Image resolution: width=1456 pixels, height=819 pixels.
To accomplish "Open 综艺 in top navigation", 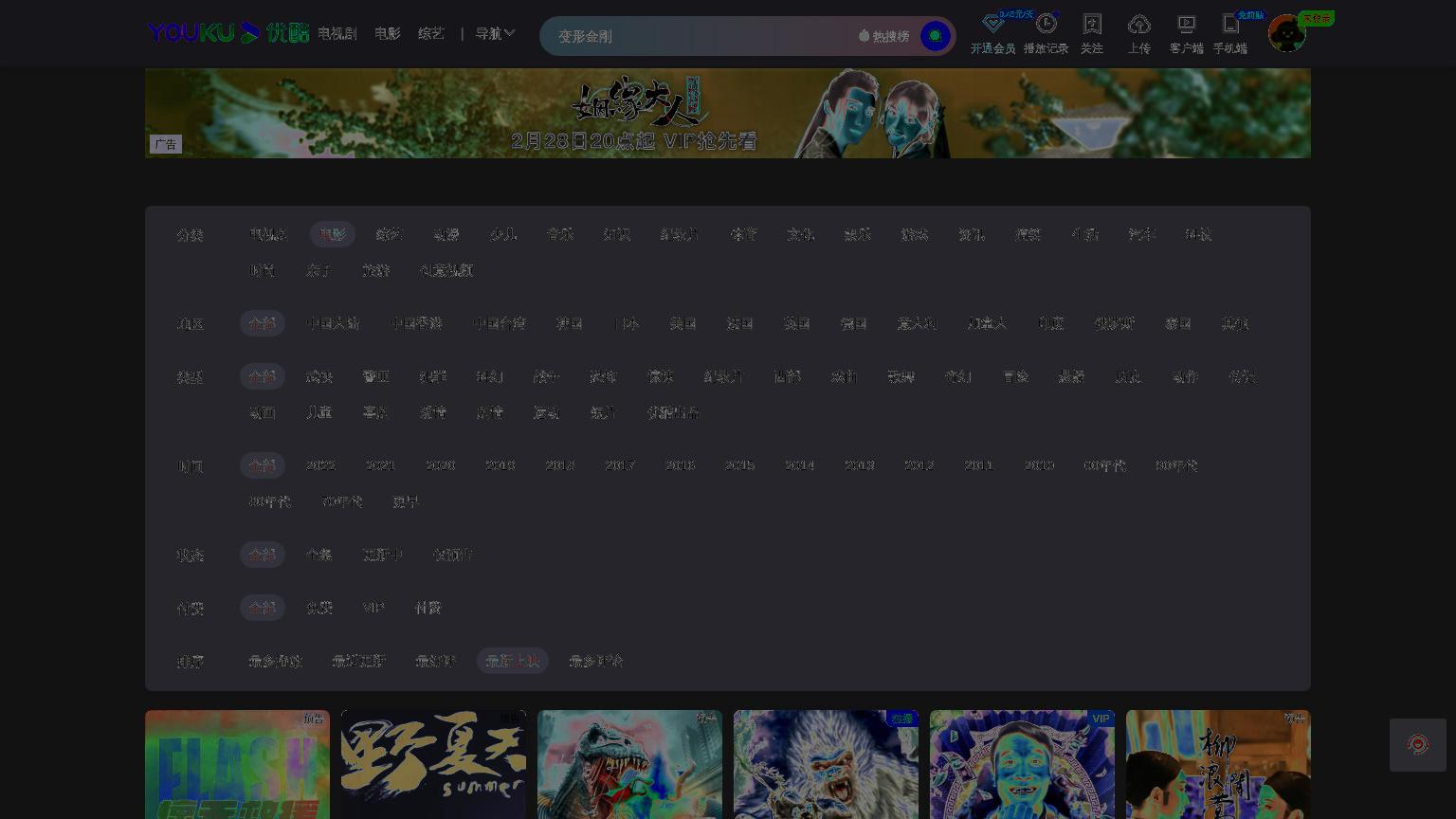I will point(431,33).
